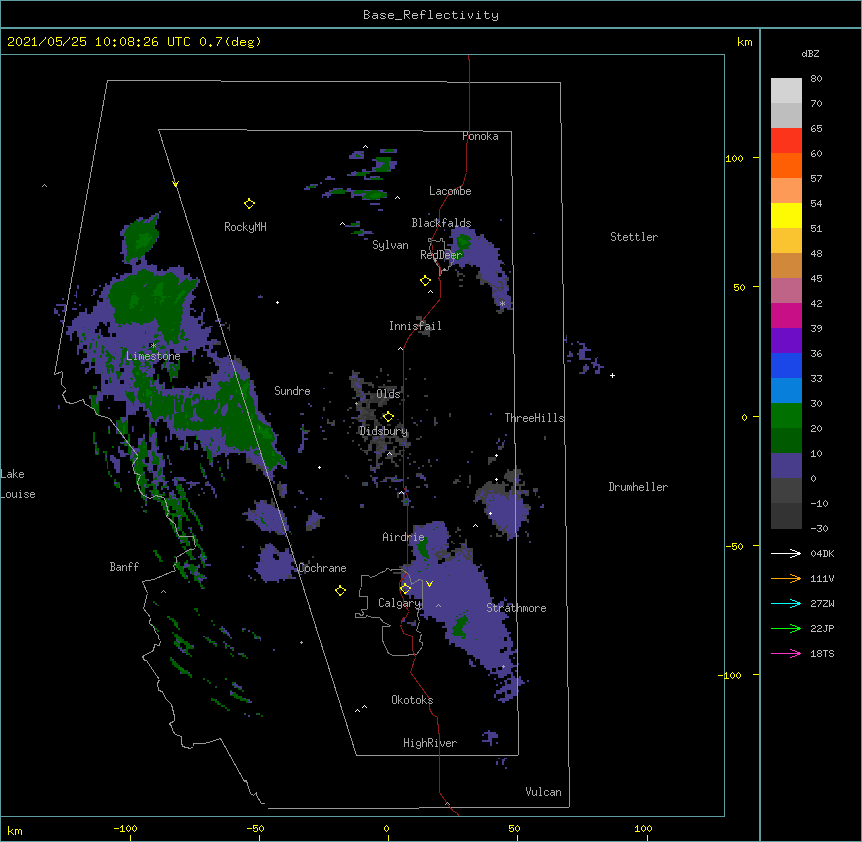Click the white asterisk above Limestone
The height and width of the screenshot is (842, 862).
pyautogui.click(x=153, y=346)
